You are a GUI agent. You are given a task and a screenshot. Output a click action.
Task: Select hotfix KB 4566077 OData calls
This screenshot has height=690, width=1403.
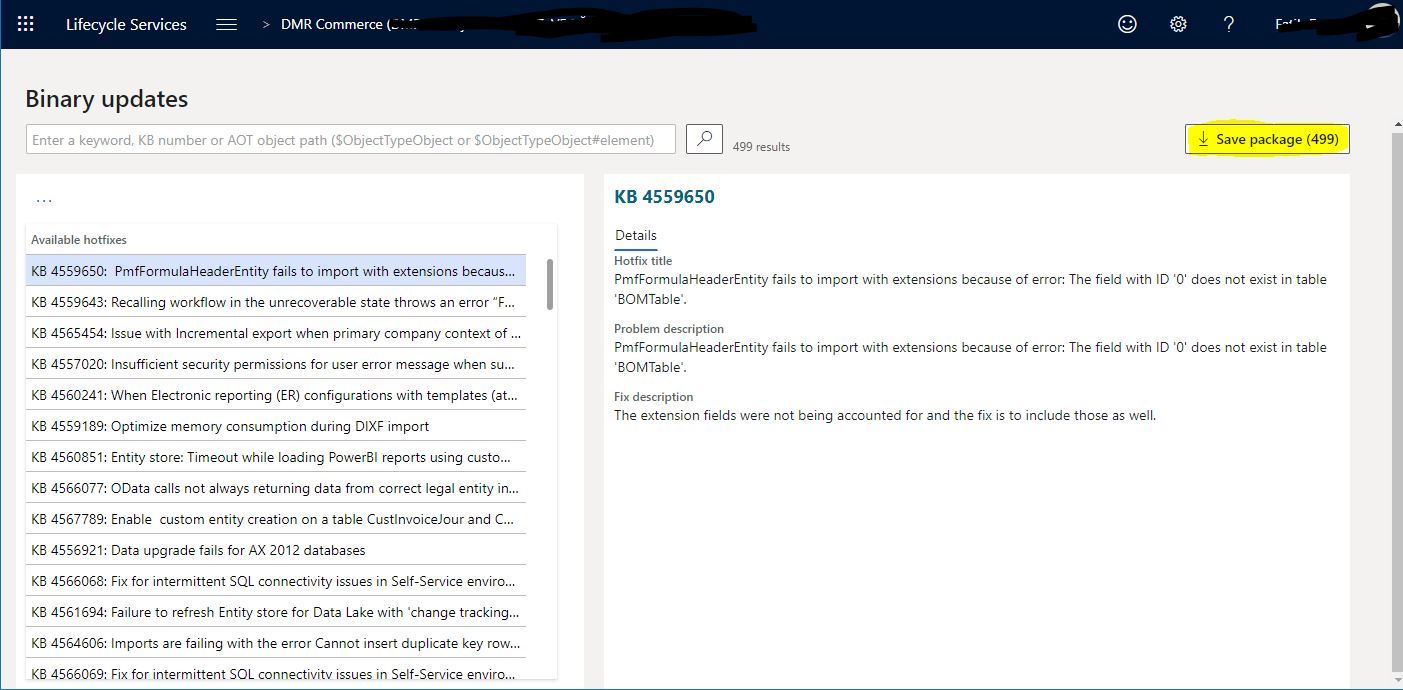(x=276, y=488)
